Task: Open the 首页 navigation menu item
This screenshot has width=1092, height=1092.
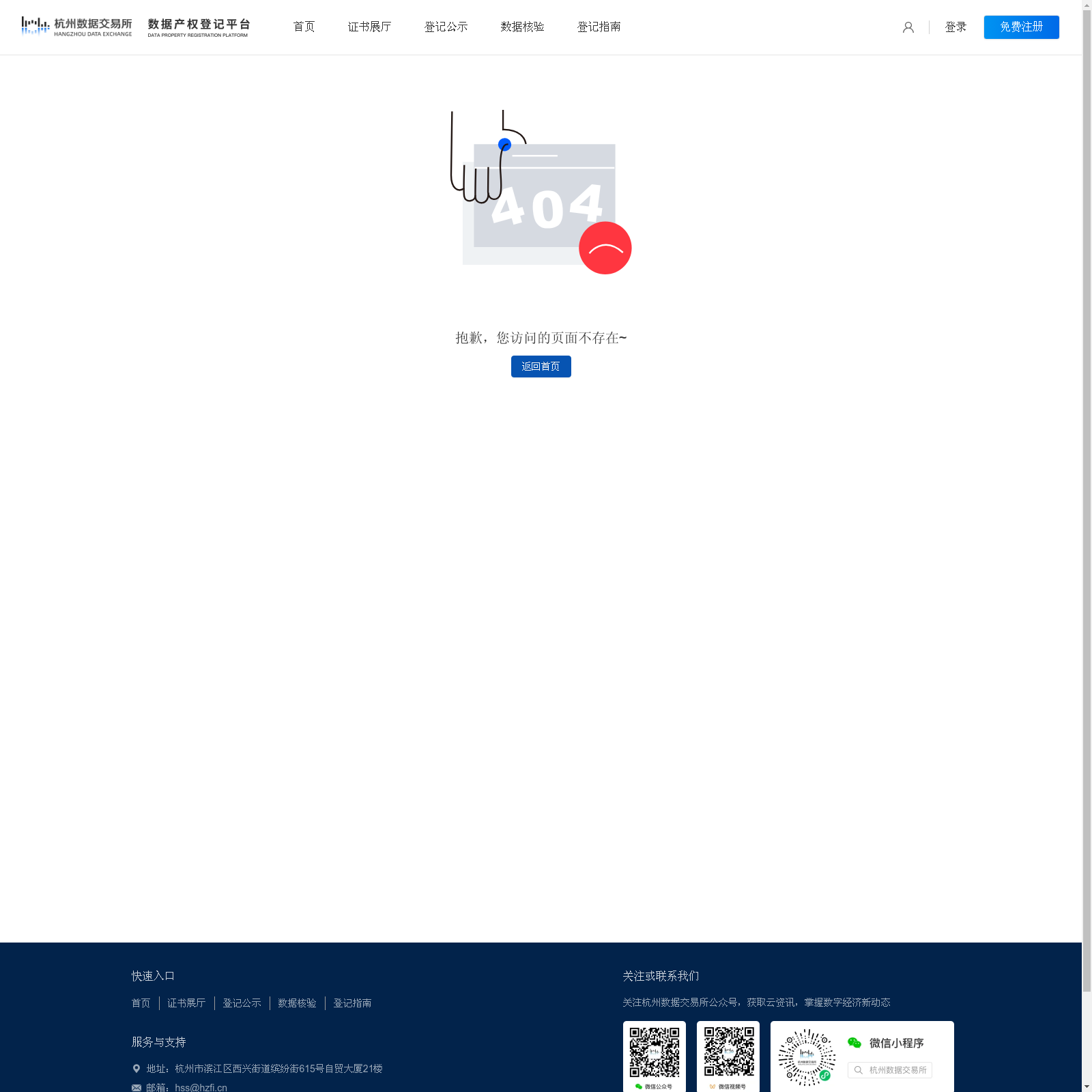Action: tap(304, 27)
